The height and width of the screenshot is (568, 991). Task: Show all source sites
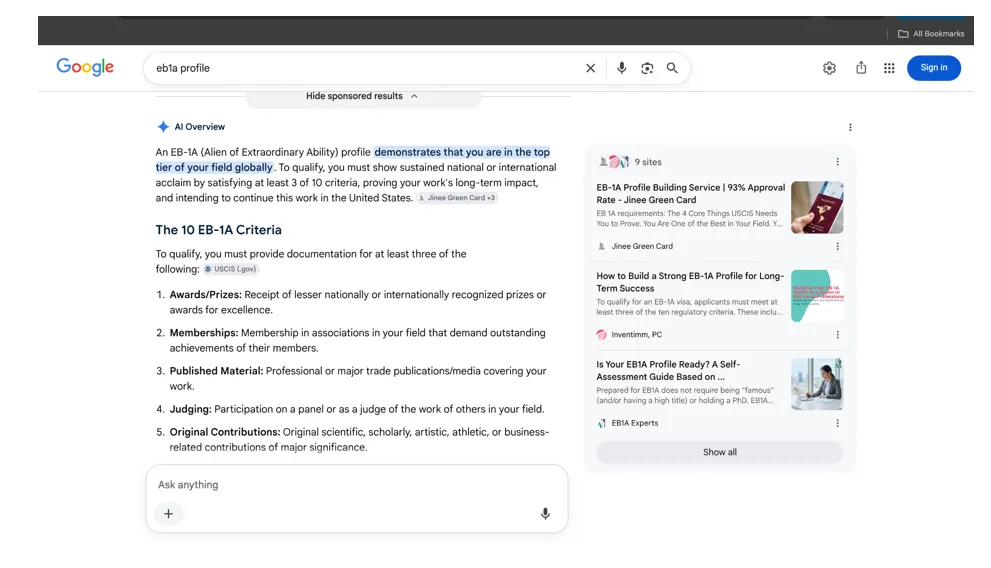719,452
